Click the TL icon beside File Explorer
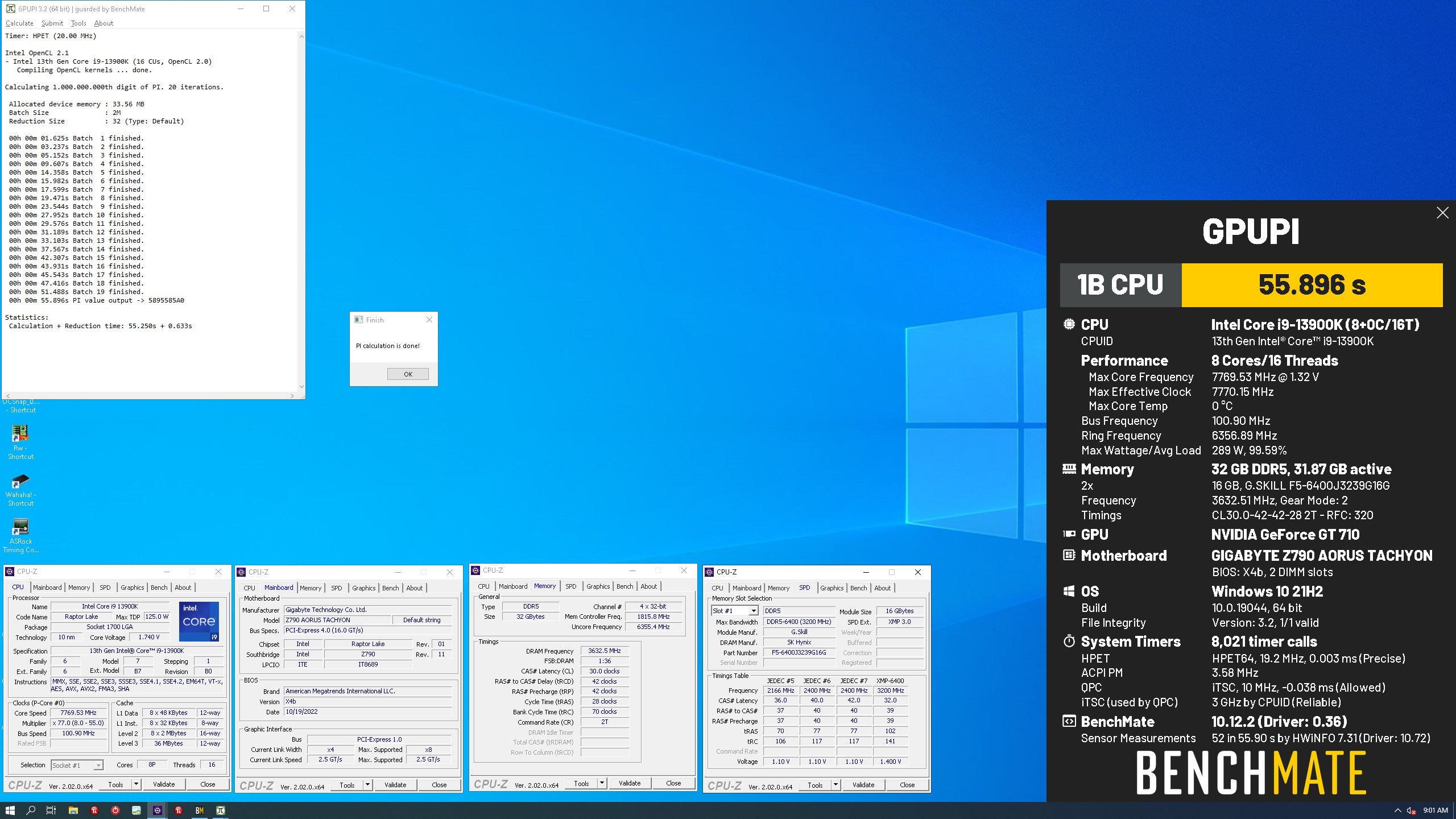This screenshot has width=1456, height=819. coord(94,810)
